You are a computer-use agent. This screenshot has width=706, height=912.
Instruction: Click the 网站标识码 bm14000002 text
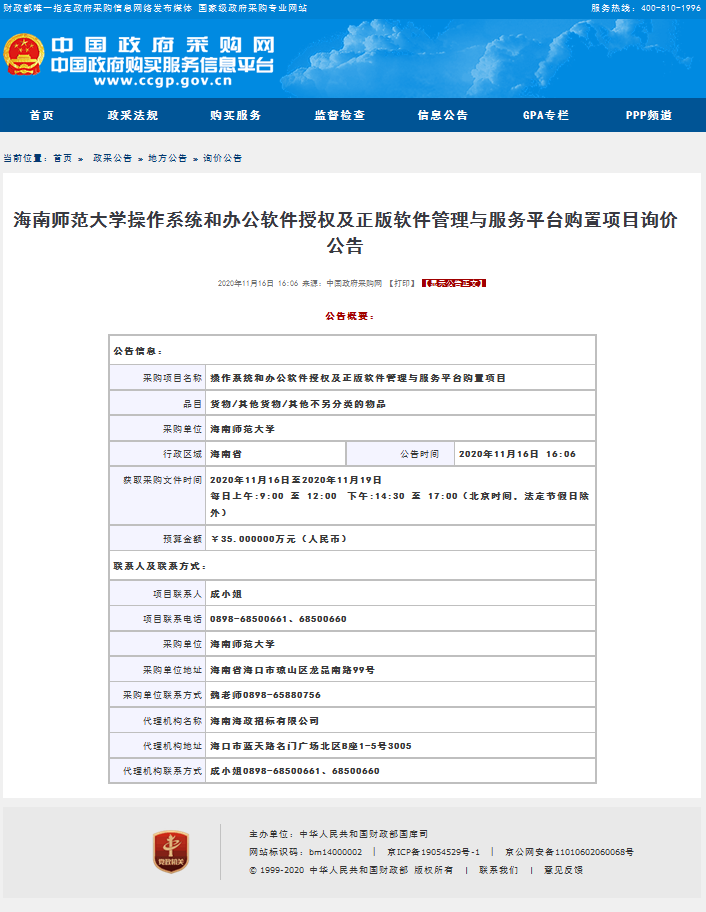click(x=305, y=852)
